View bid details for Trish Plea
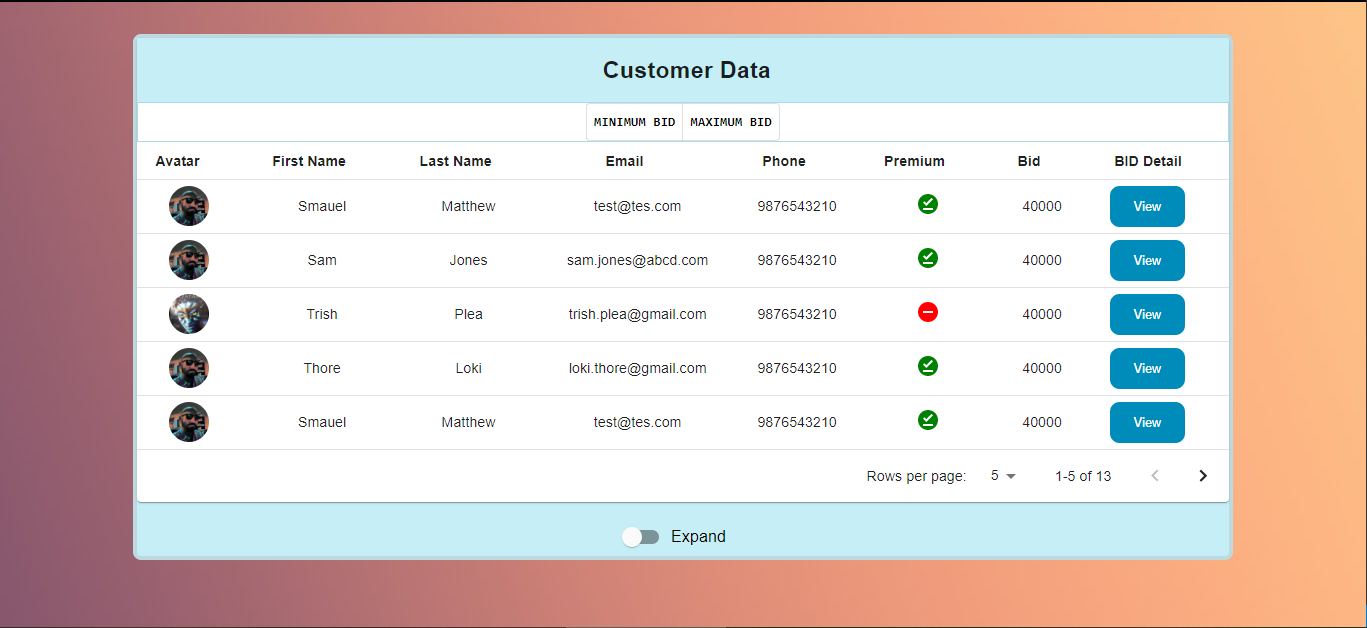The width and height of the screenshot is (1367, 628). [x=1146, y=314]
